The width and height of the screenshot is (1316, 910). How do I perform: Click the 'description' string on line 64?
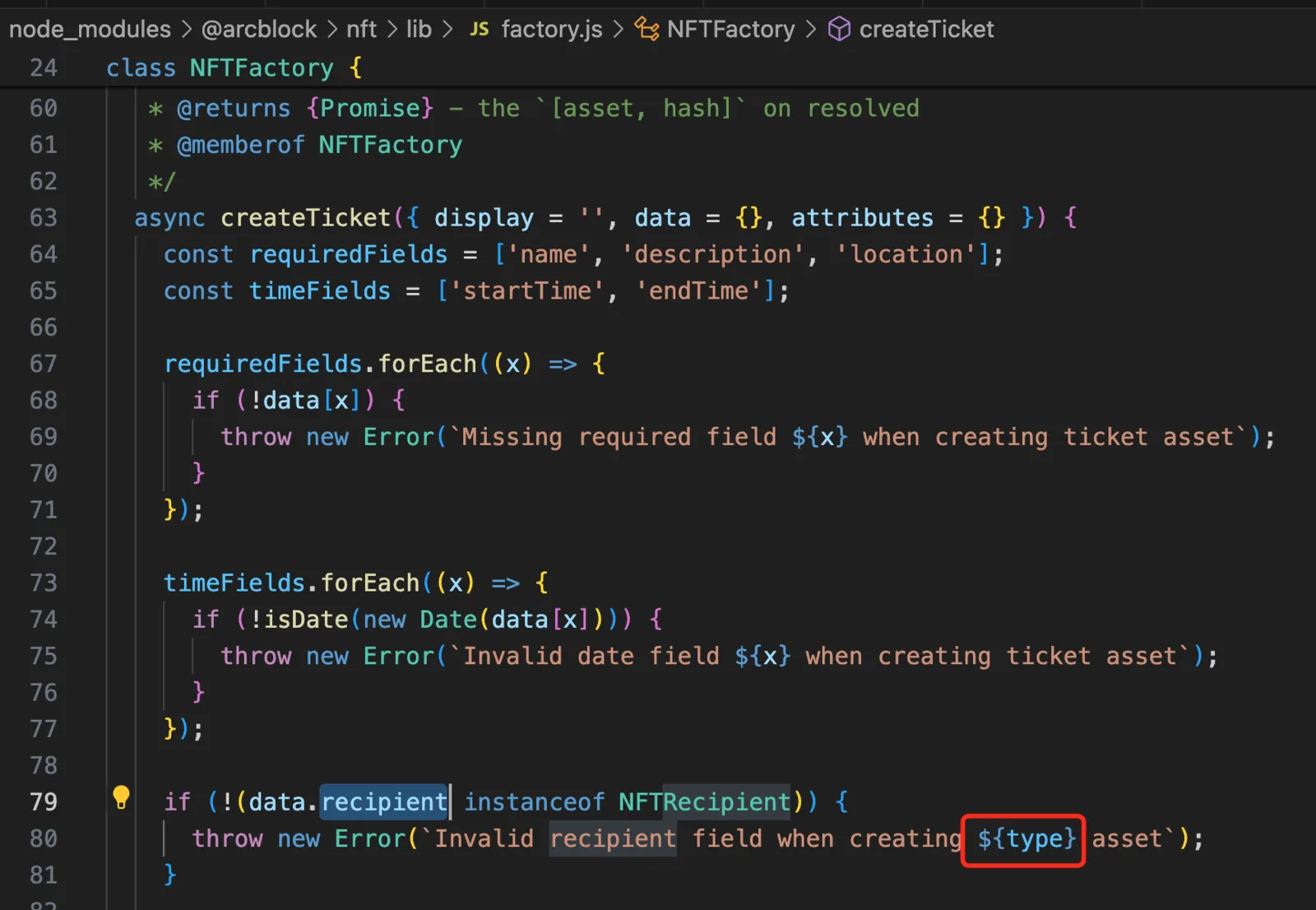click(713, 254)
